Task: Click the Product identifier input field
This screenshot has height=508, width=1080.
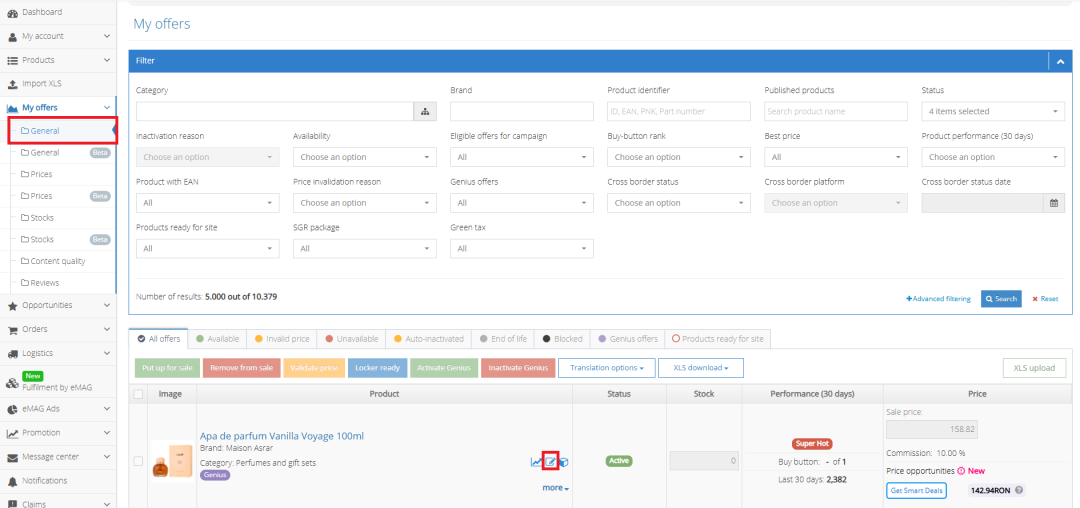Action: coord(678,112)
